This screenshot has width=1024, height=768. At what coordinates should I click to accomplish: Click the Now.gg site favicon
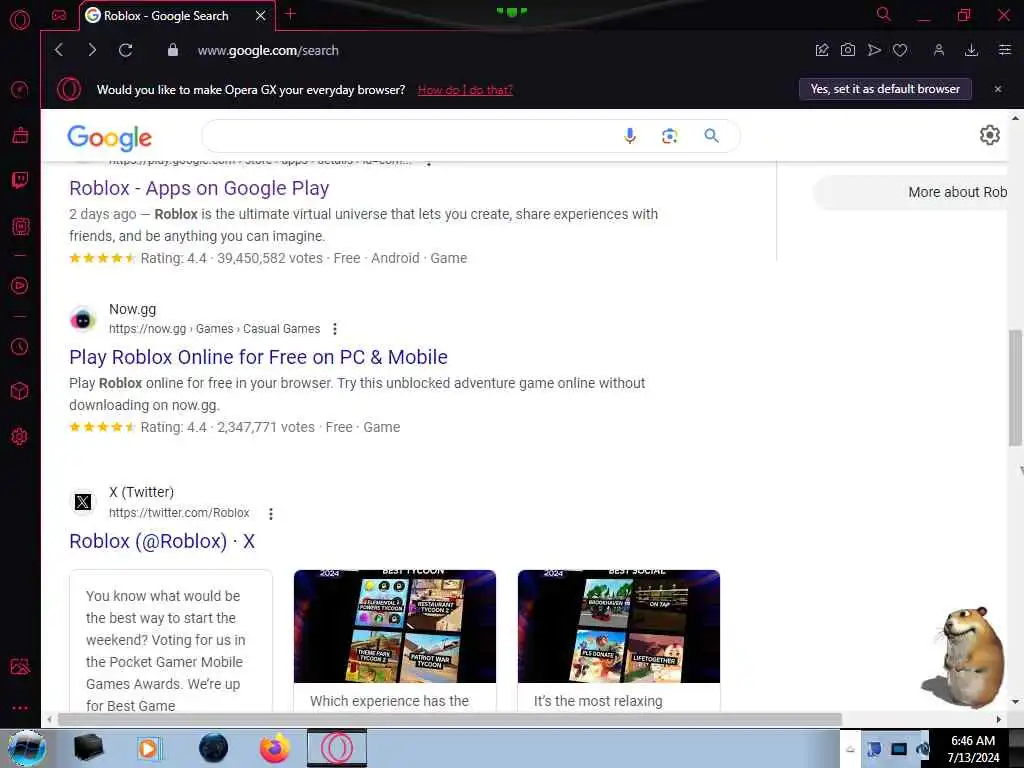point(83,319)
